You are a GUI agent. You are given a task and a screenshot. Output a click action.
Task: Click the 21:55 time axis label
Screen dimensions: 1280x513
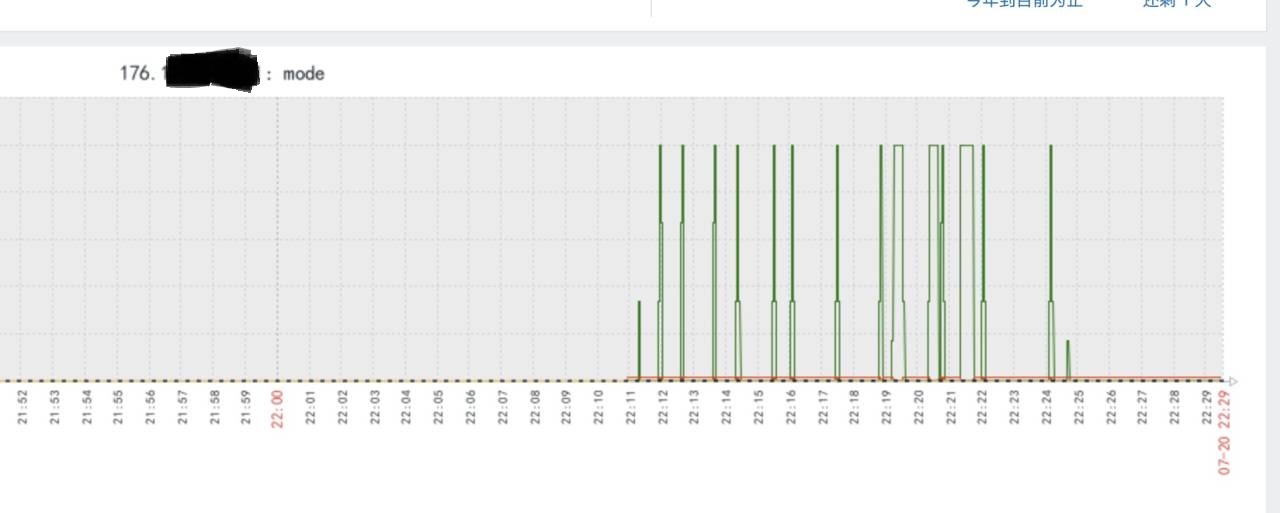tap(118, 406)
